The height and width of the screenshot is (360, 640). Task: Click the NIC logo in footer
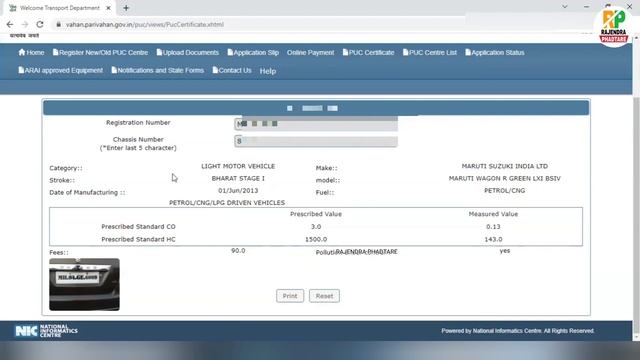point(46,331)
